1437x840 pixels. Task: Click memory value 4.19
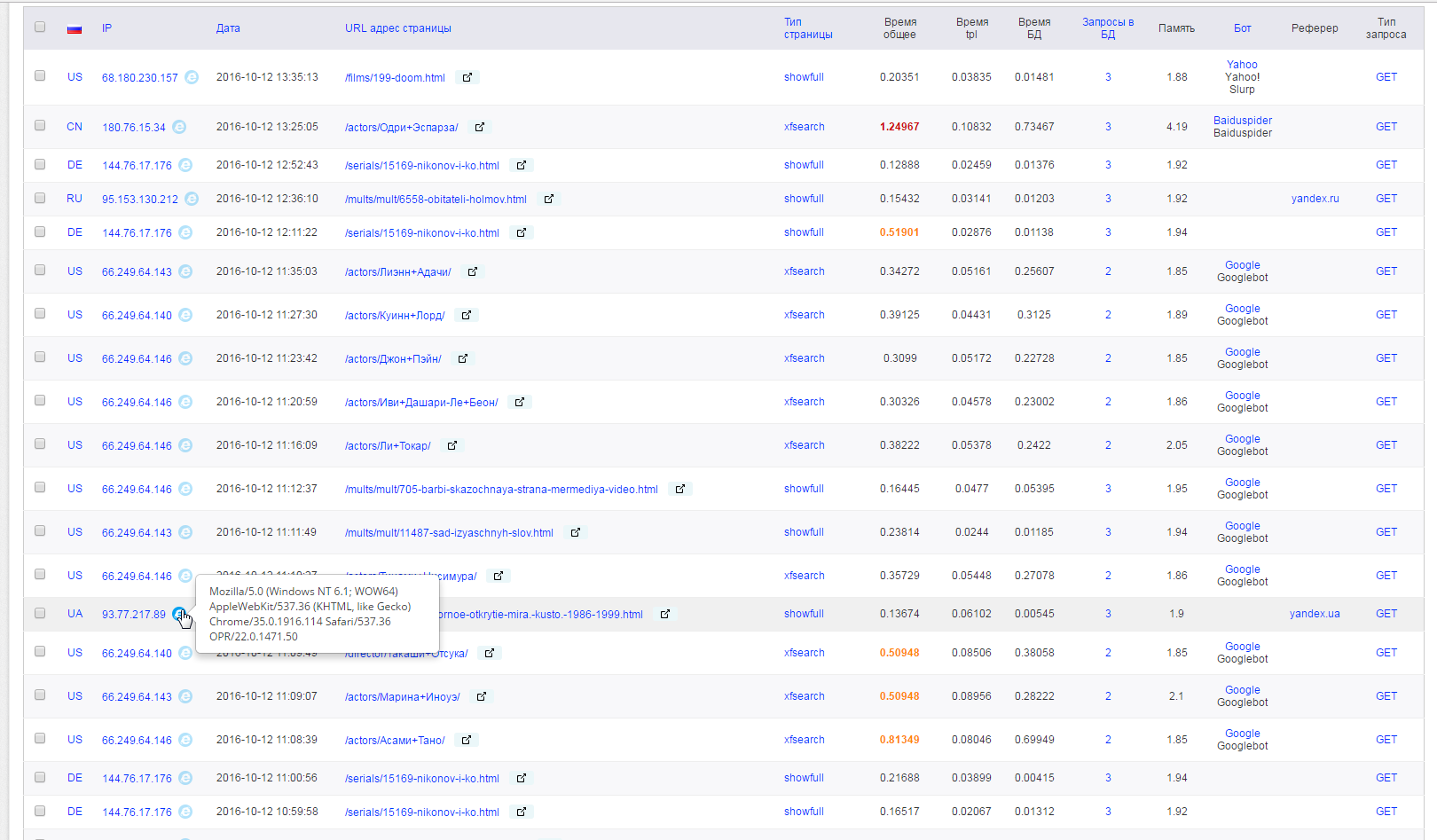[1176, 127]
